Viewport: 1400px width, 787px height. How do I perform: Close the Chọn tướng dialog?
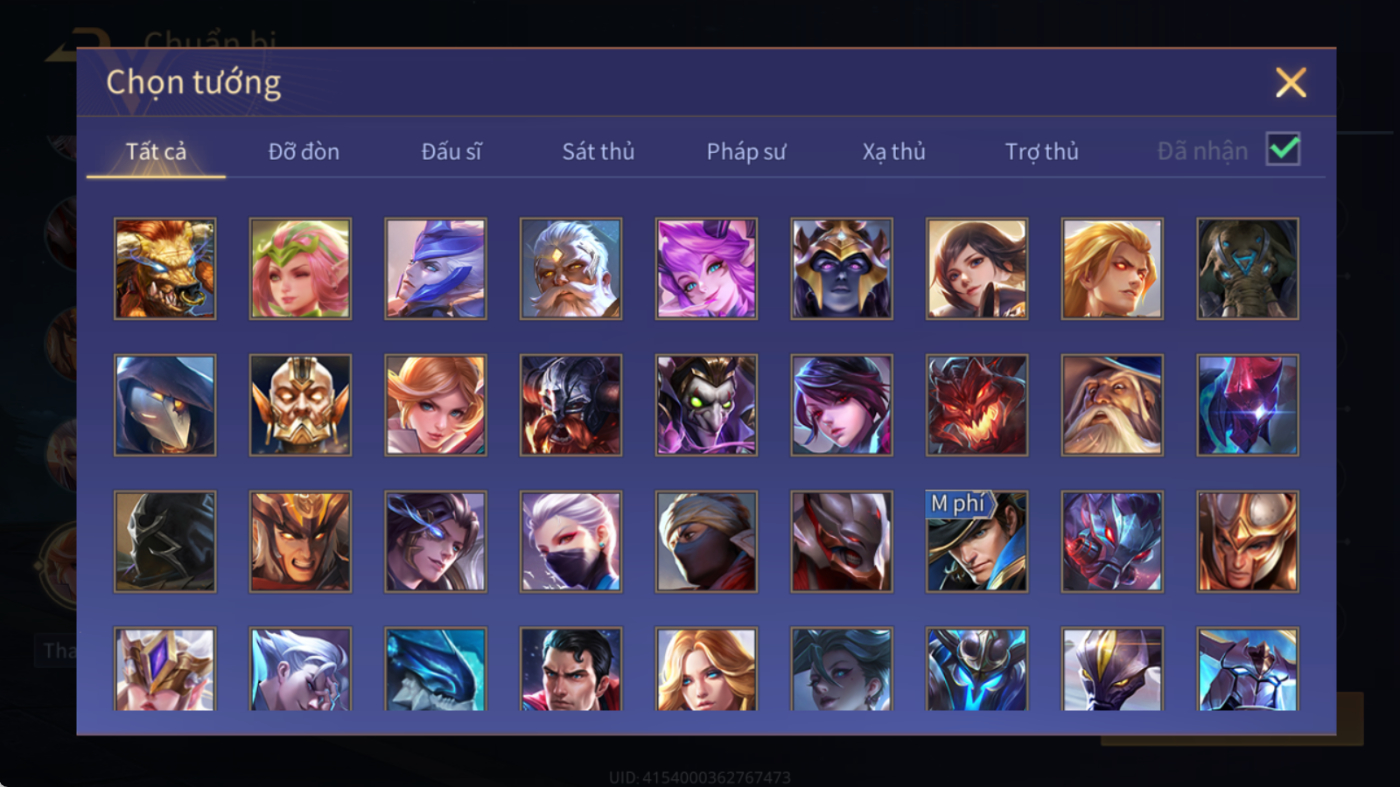1291,82
